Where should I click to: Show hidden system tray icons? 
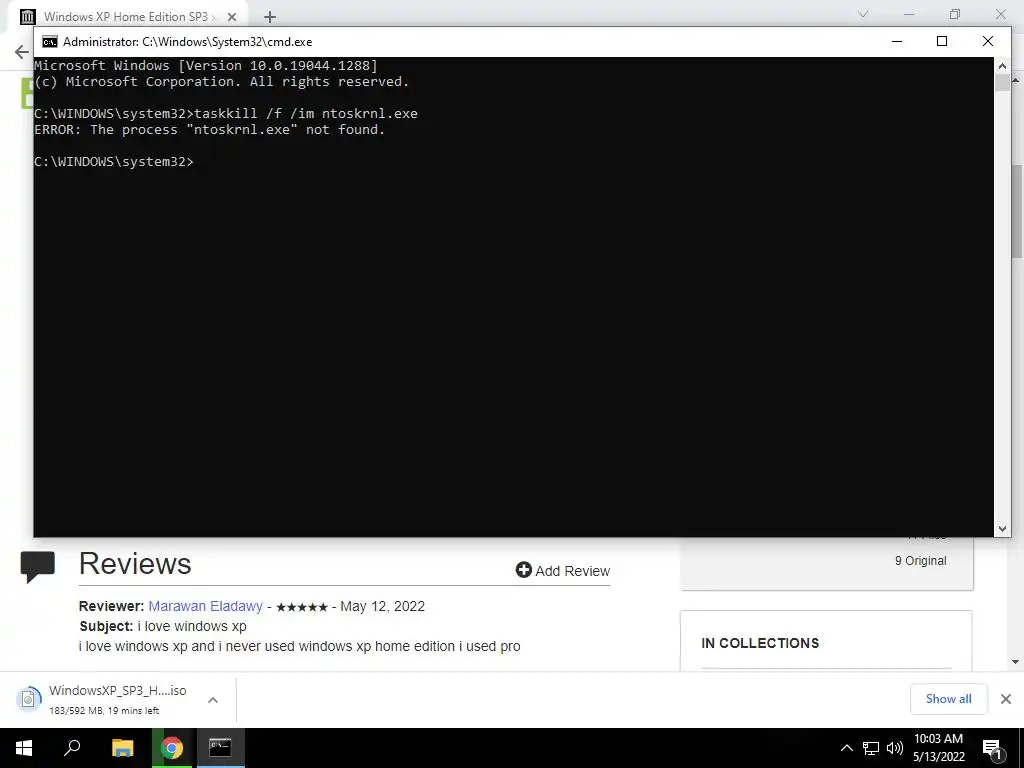[846, 748]
